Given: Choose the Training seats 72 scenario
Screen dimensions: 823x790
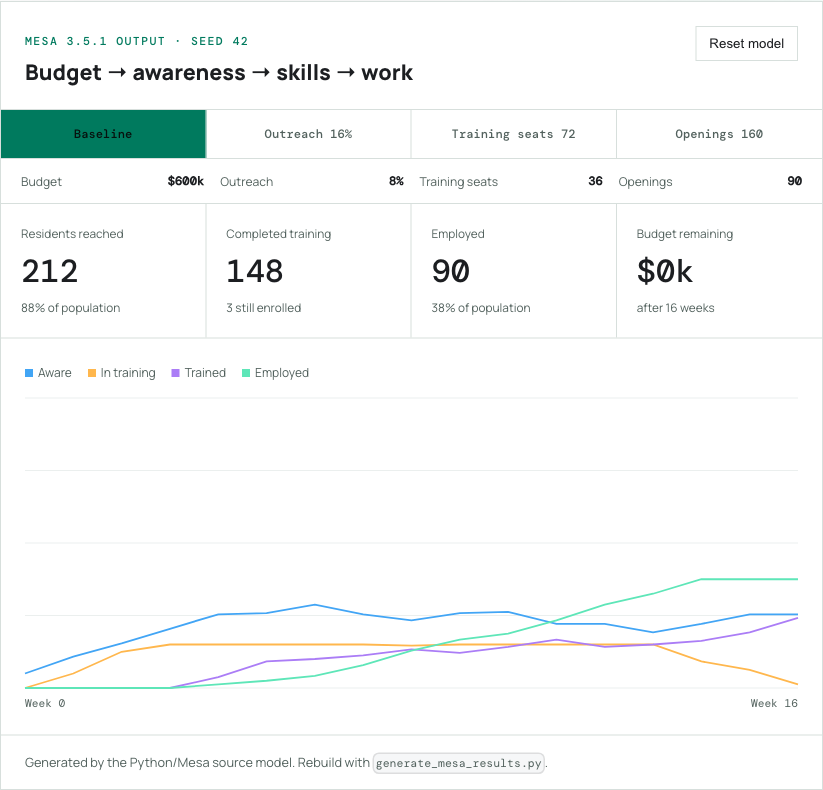Looking at the screenshot, I should pyautogui.click(x=513, y=134).
